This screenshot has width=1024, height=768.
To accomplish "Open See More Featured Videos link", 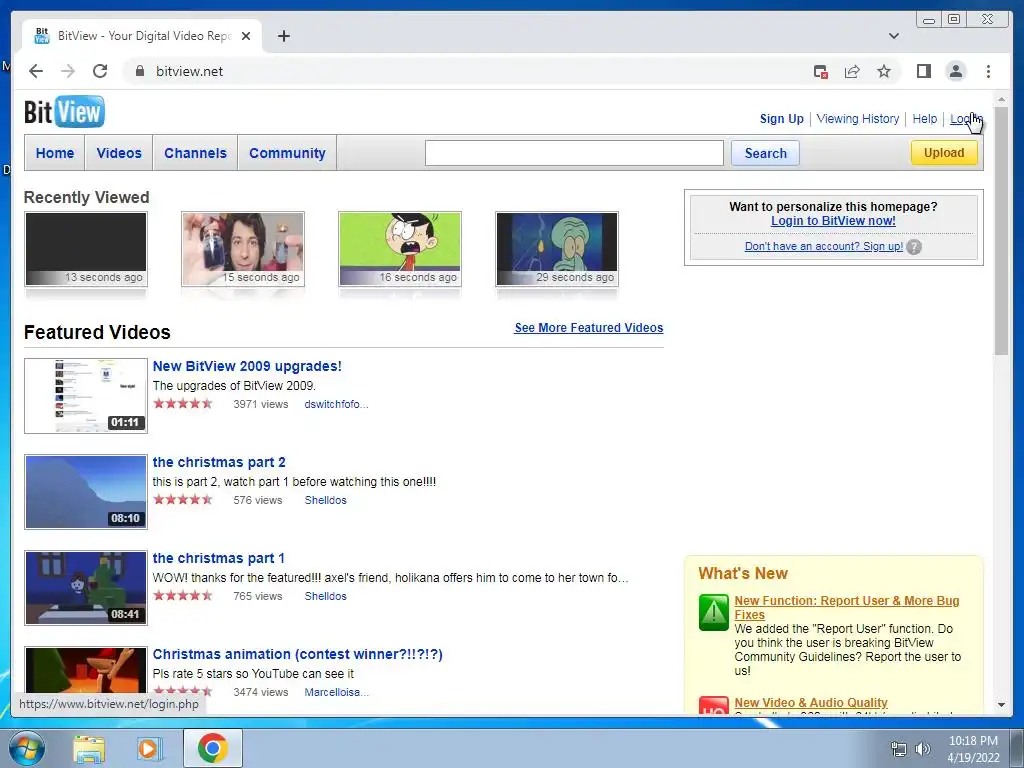I will [x=588, y=328].
